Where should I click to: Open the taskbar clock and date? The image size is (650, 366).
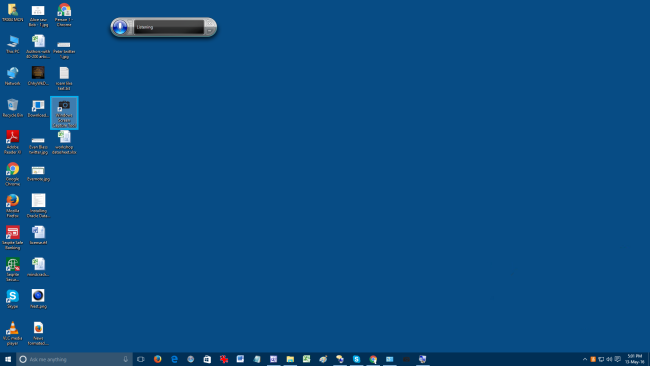point(635,359)
